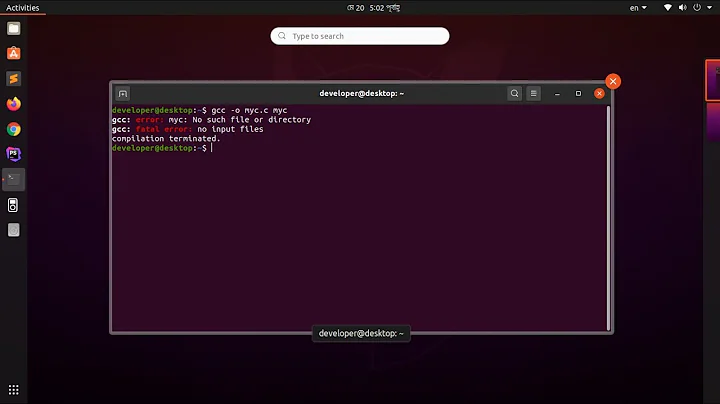
Task: Switch to the second workspace thumbnail
Action: 713,123
